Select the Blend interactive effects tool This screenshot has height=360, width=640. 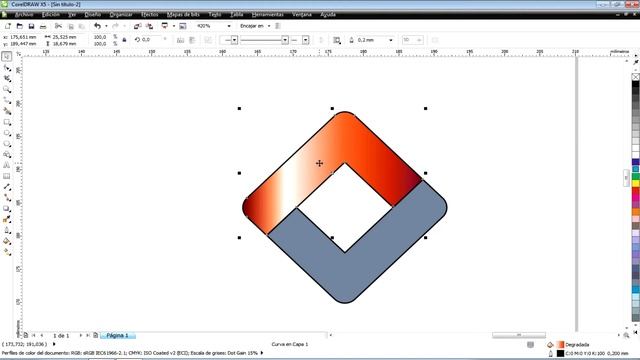(x=7, y=209)
